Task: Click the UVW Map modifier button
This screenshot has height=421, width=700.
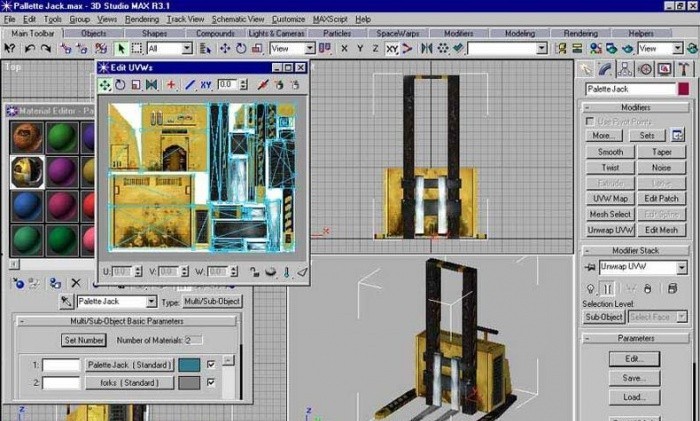Action: click(x=610, y=199)
